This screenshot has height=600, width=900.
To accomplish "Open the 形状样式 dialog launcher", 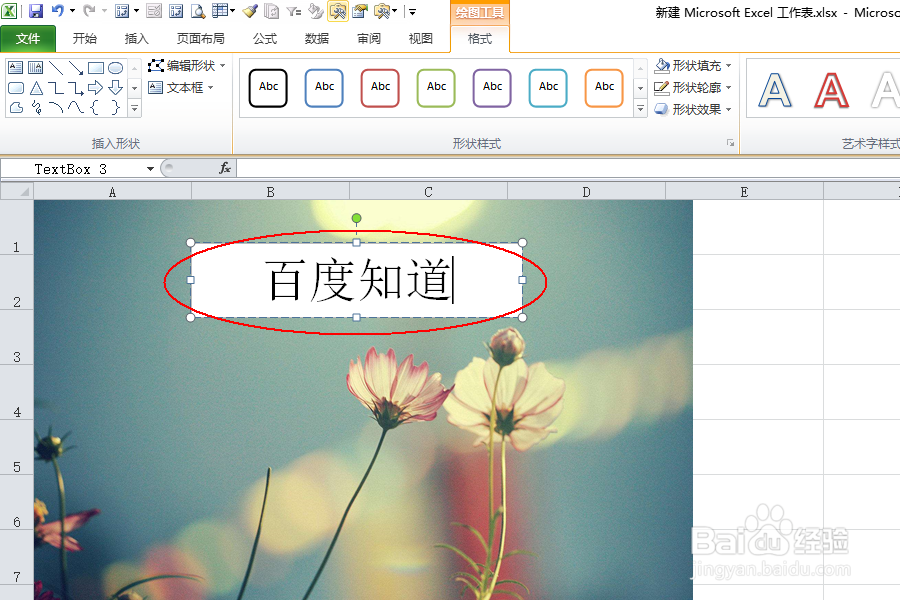I will 730,143.
